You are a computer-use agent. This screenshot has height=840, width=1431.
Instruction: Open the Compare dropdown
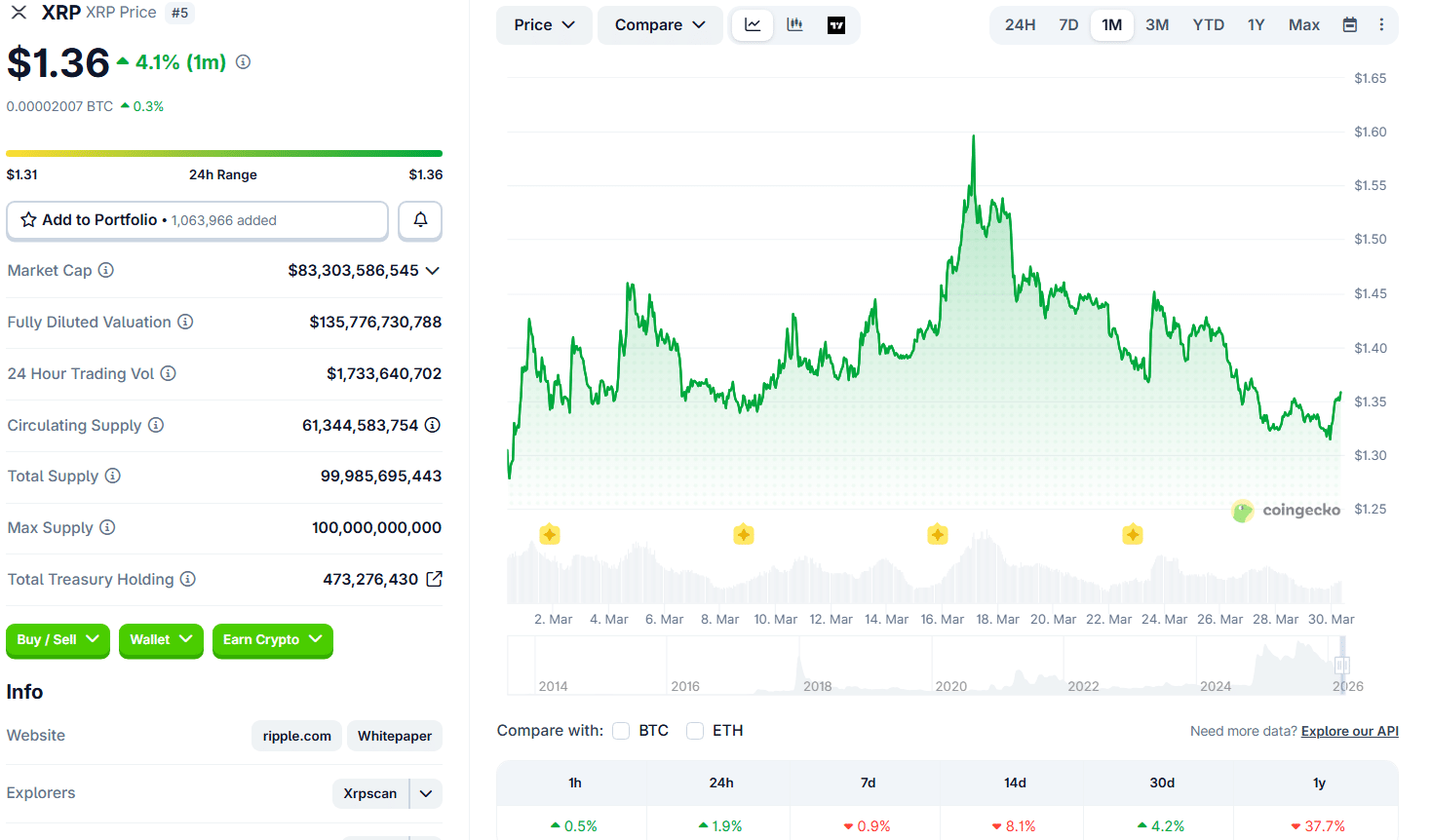click(660, 25)
